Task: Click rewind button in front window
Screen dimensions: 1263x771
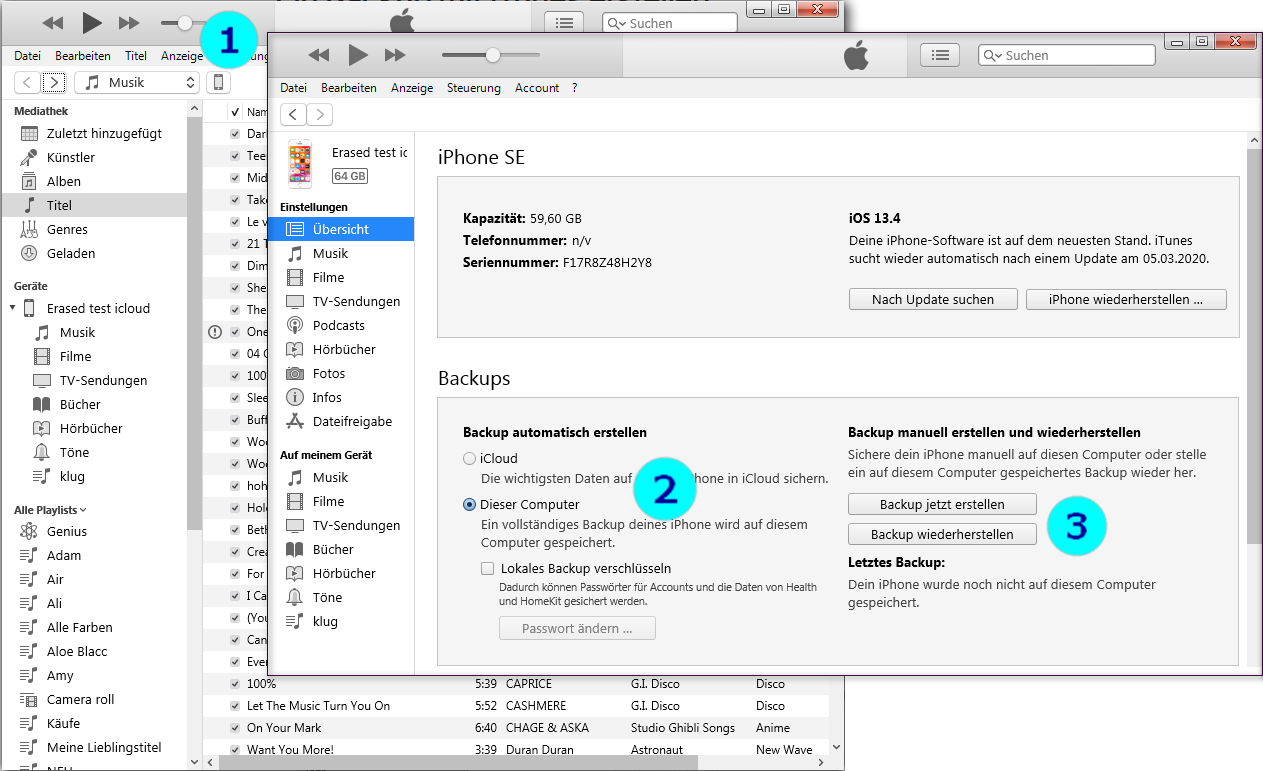Action: coord(319,55)
